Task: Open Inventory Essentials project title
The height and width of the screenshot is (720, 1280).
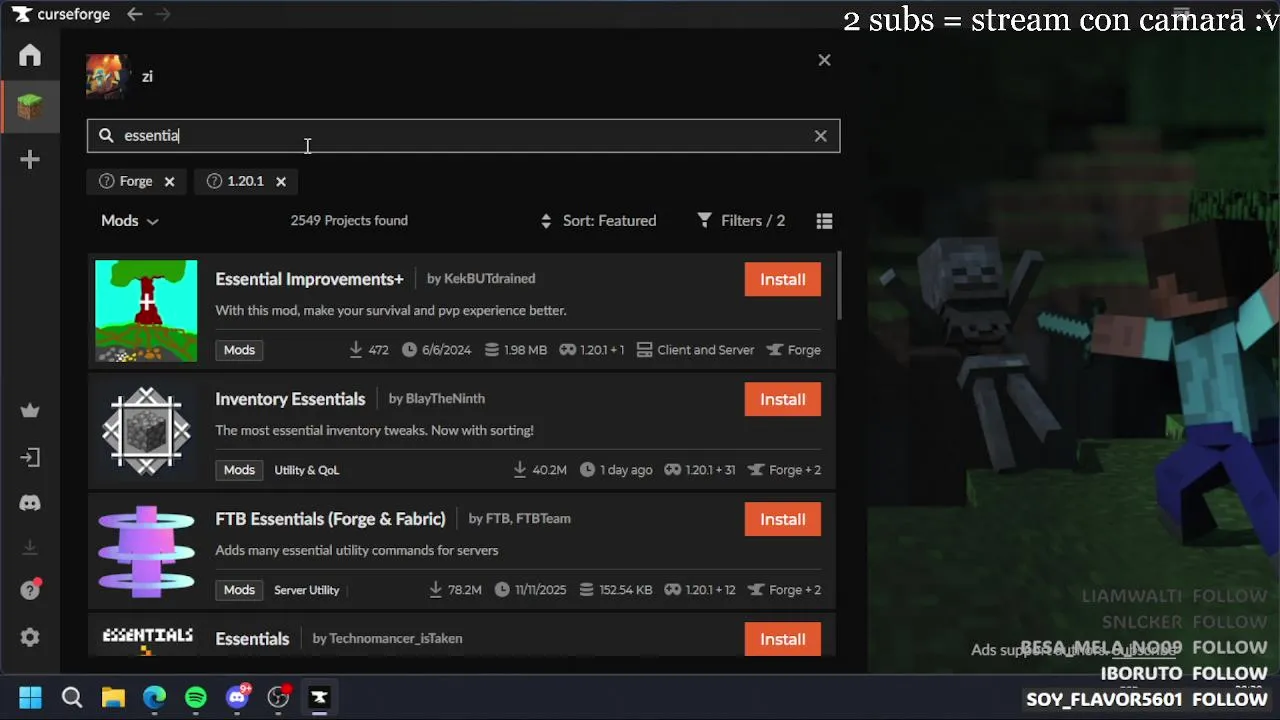Action: [290, 399]
